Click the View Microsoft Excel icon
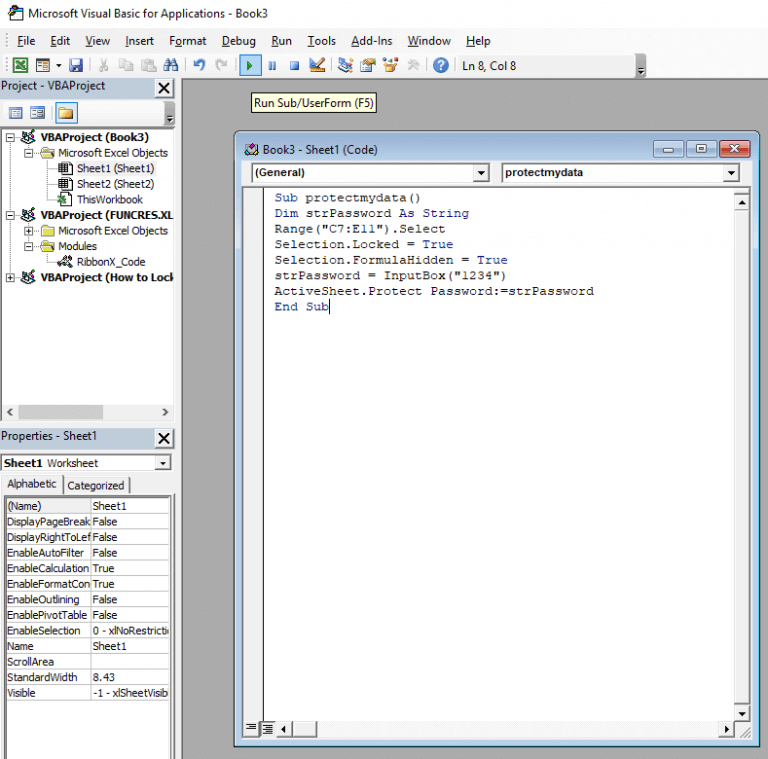768x759 pixels. pos(19,66)
